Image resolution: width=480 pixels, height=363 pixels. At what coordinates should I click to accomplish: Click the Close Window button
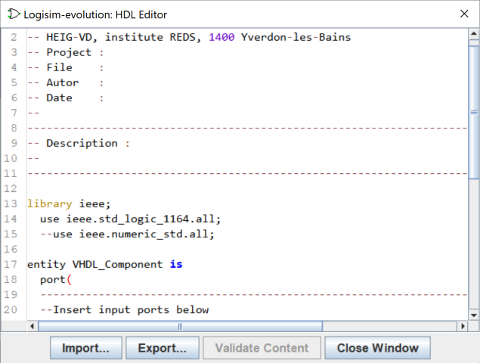coord(377,348)
